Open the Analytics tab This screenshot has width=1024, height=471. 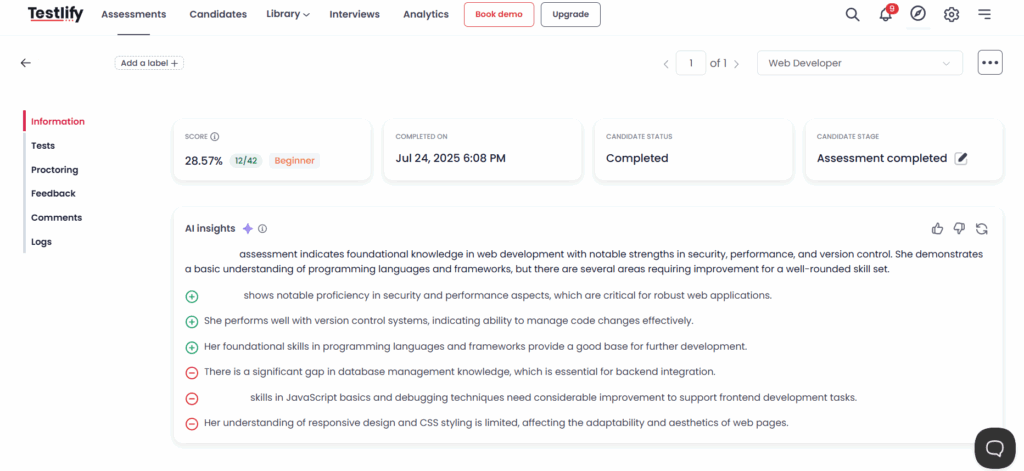[426, 14]
